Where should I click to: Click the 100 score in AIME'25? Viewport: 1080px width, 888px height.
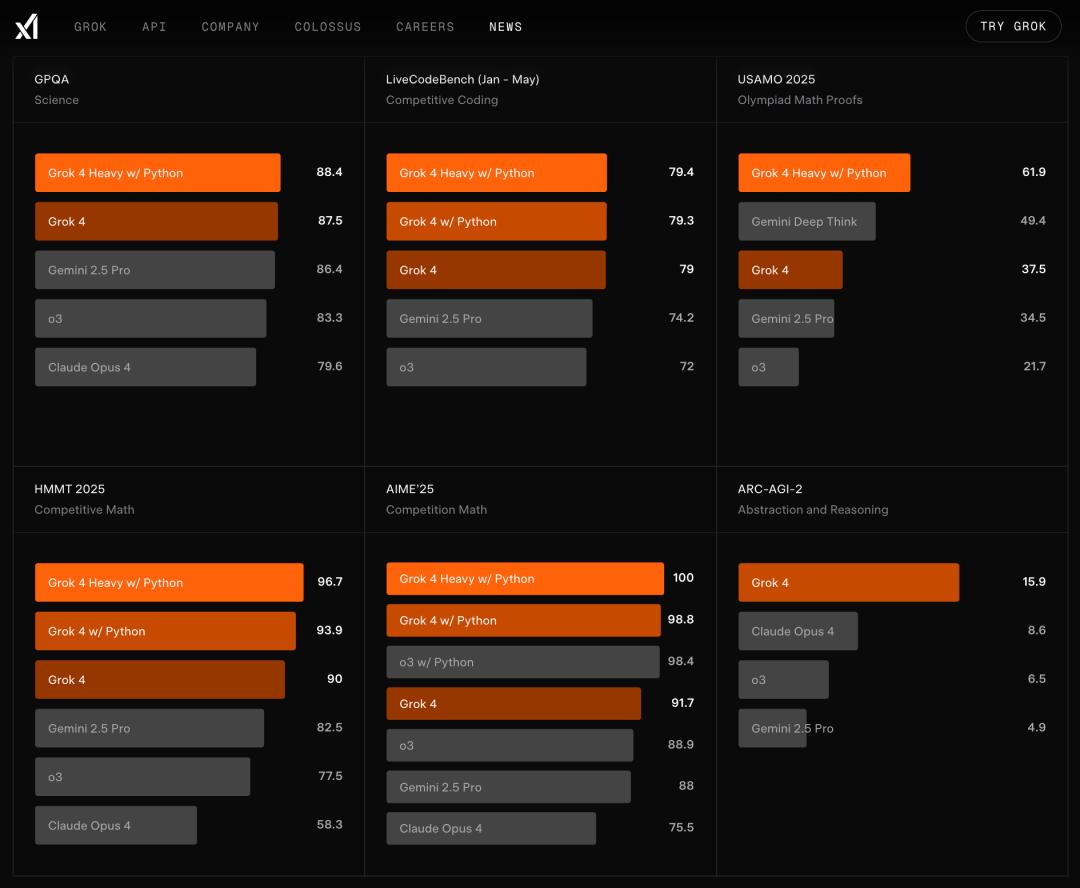(683, 578)
